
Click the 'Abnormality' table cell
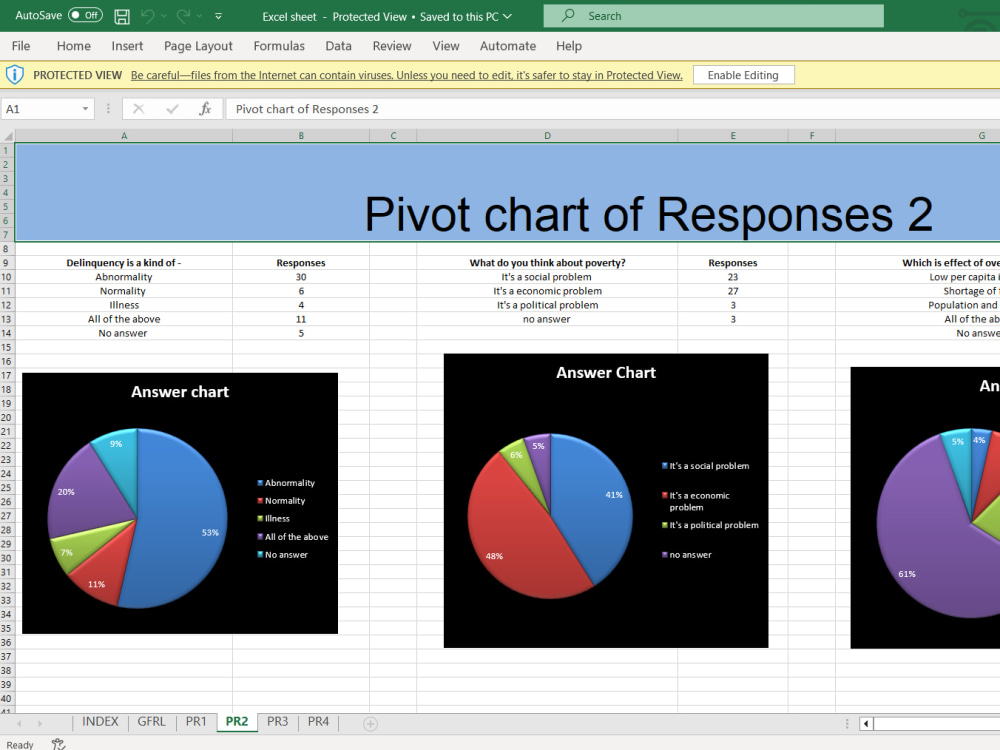pyautogui.click(x=124, y=277)
